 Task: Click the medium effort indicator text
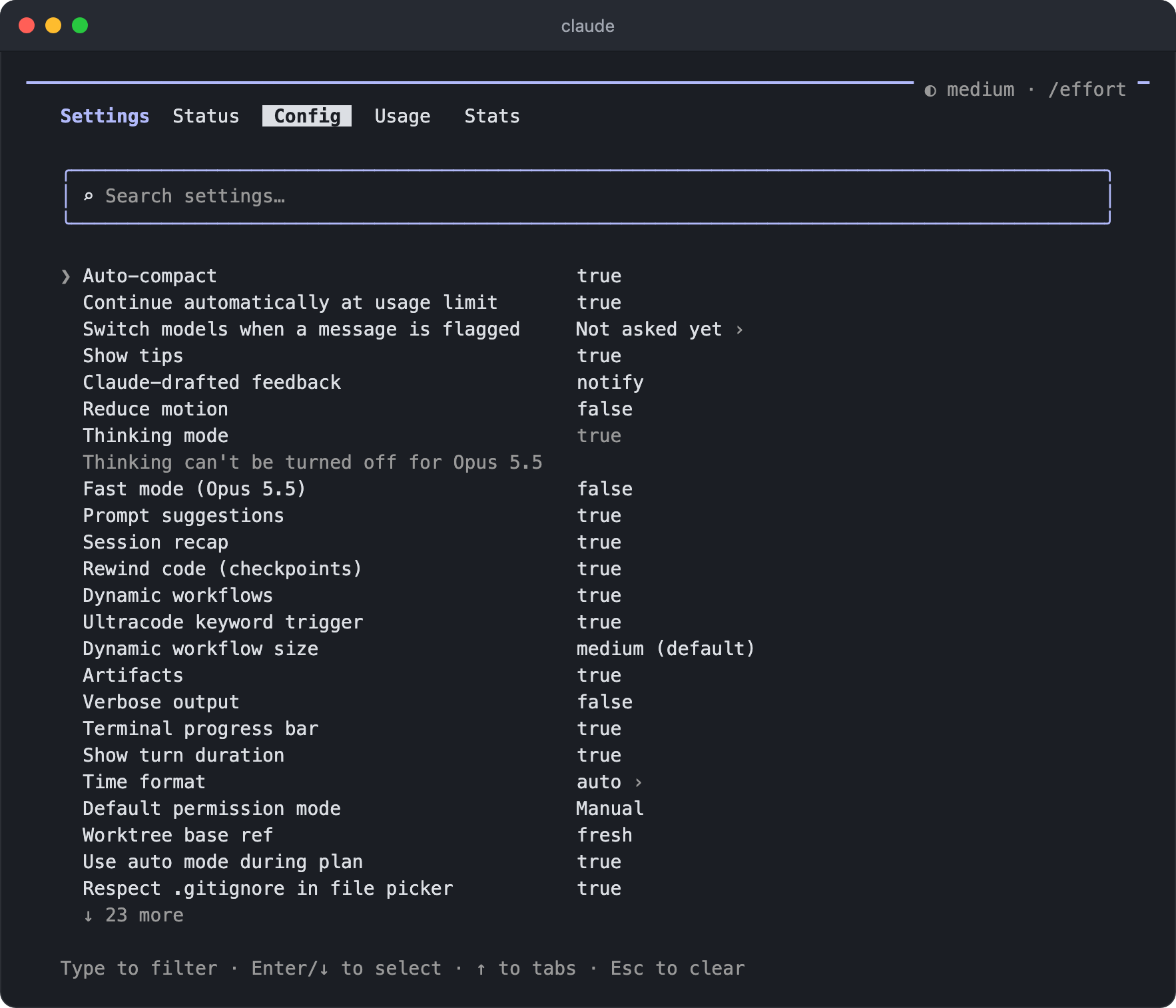click(x=980, y=90)
